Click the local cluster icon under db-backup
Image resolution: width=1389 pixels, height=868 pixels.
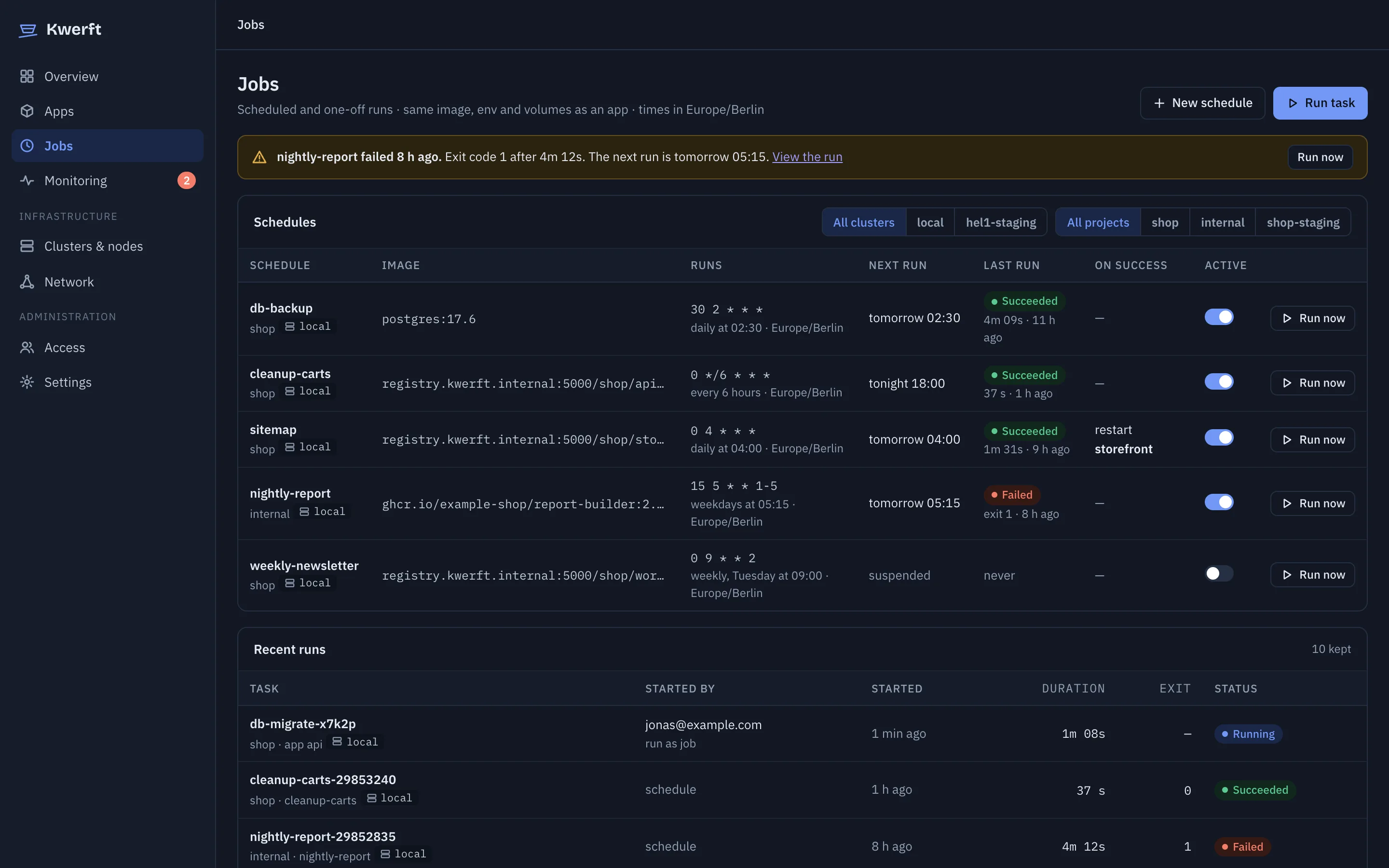[290, 326]
